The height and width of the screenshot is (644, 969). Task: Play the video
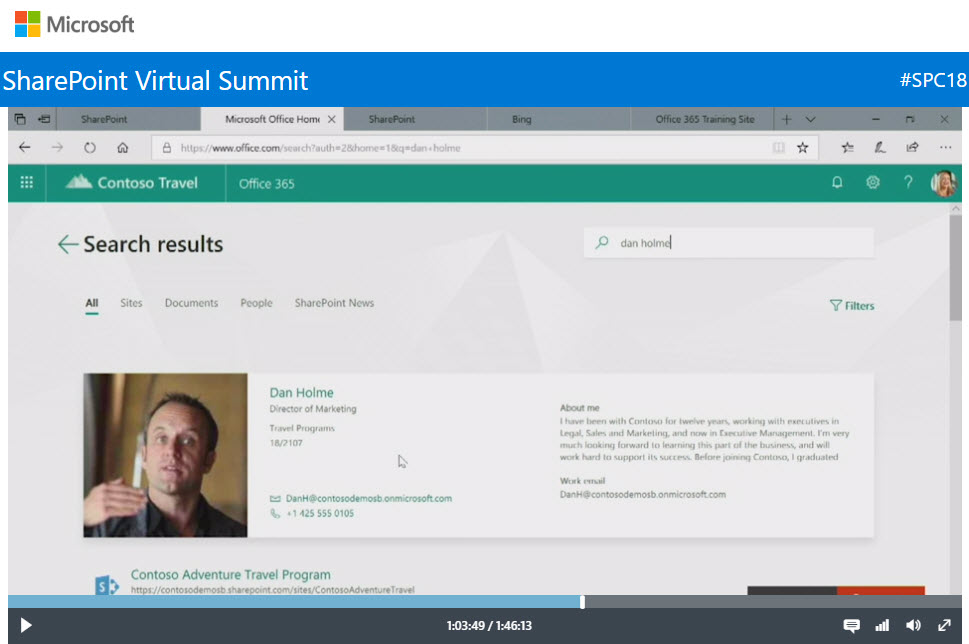click(x=25, y=625)
